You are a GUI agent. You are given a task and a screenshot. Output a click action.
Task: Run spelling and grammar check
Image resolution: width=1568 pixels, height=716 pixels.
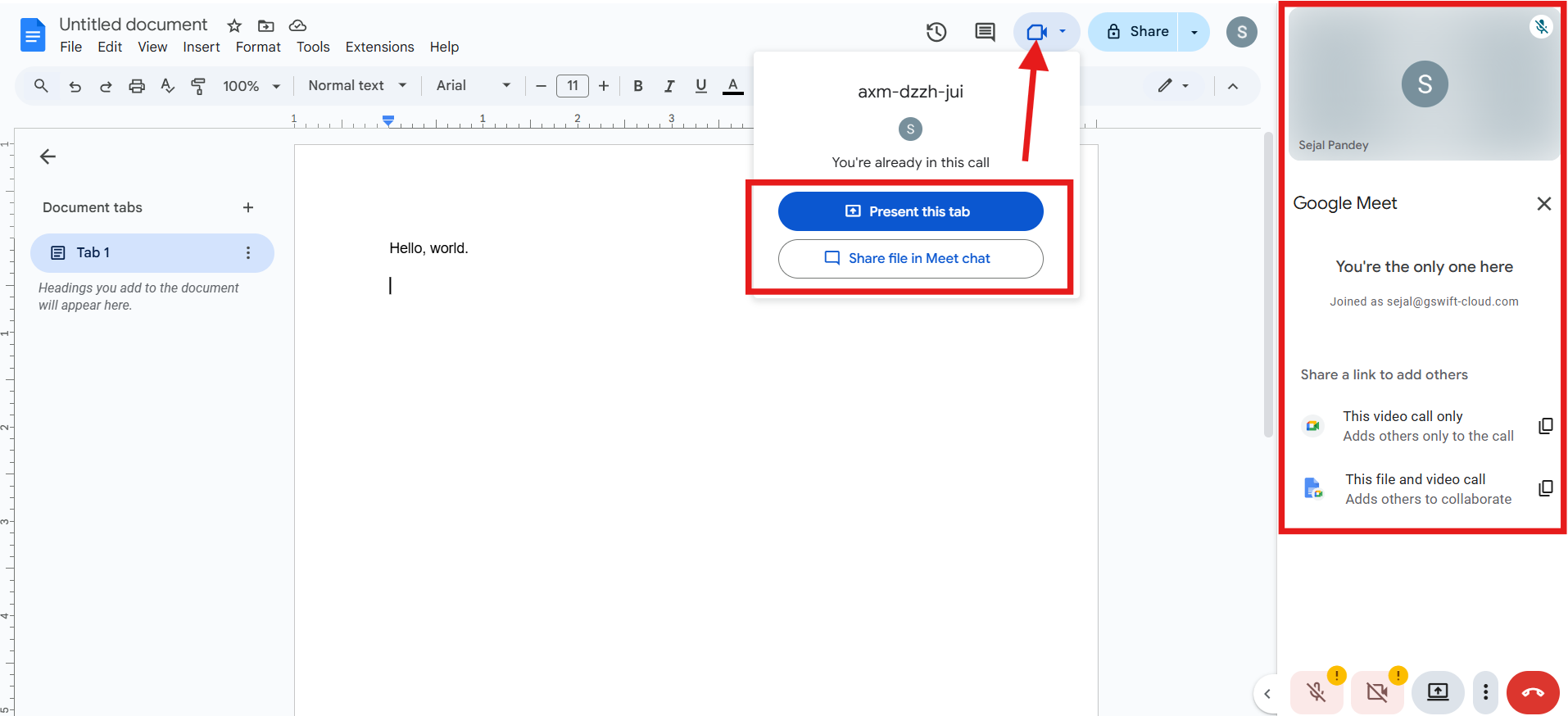click(x=168, y=86)
